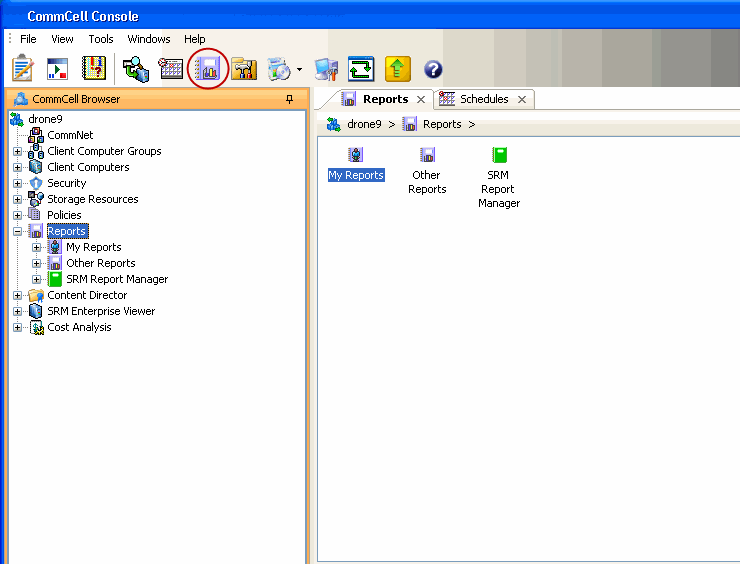This screenshot has width=740, height=564.
Task: Pin the CommCell Browser panel
Action: (289, 99)
